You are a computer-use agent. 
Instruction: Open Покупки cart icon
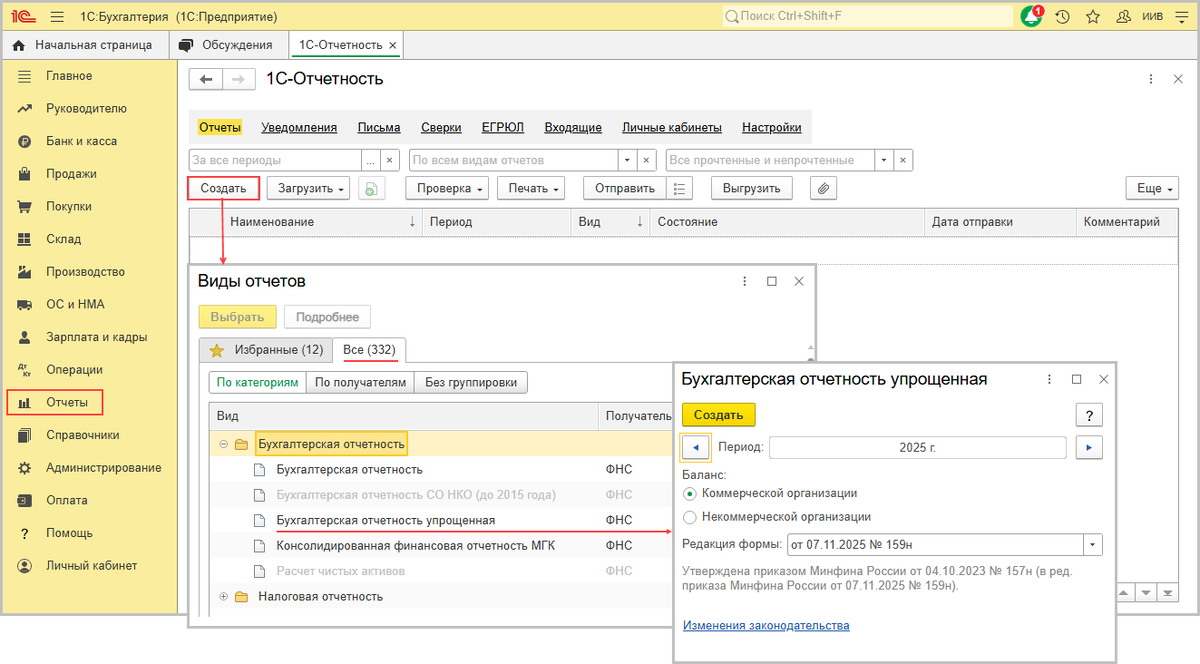point(25,207)
